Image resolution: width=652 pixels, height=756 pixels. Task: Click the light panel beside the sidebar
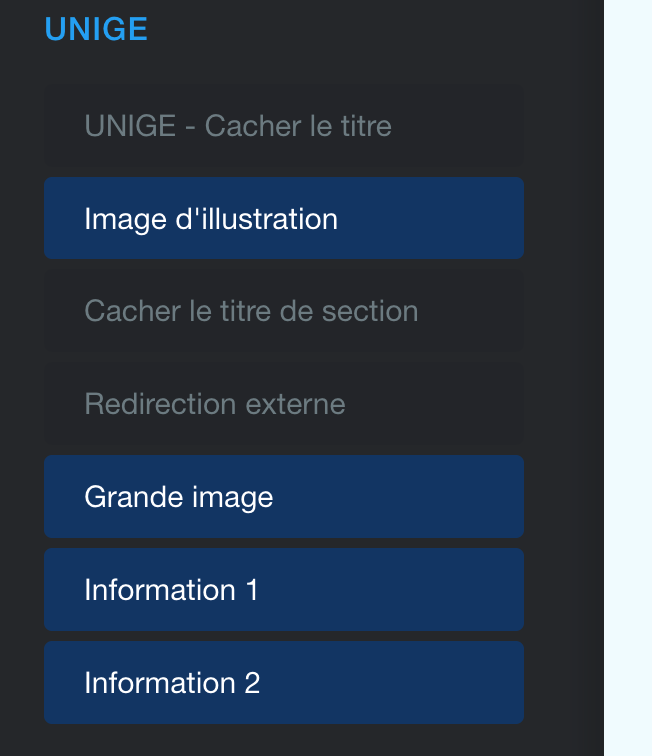click(628, 378)
